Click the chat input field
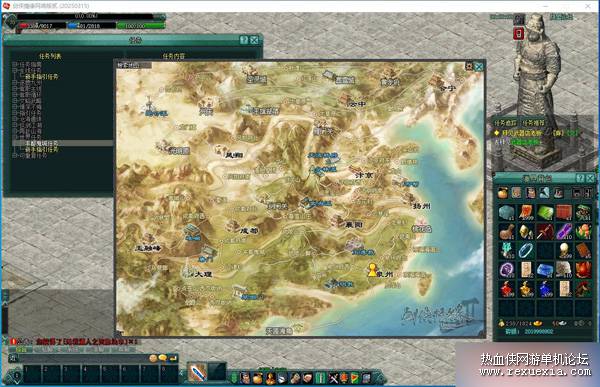Viewport: 600px width, 387px height. [82, 358]
